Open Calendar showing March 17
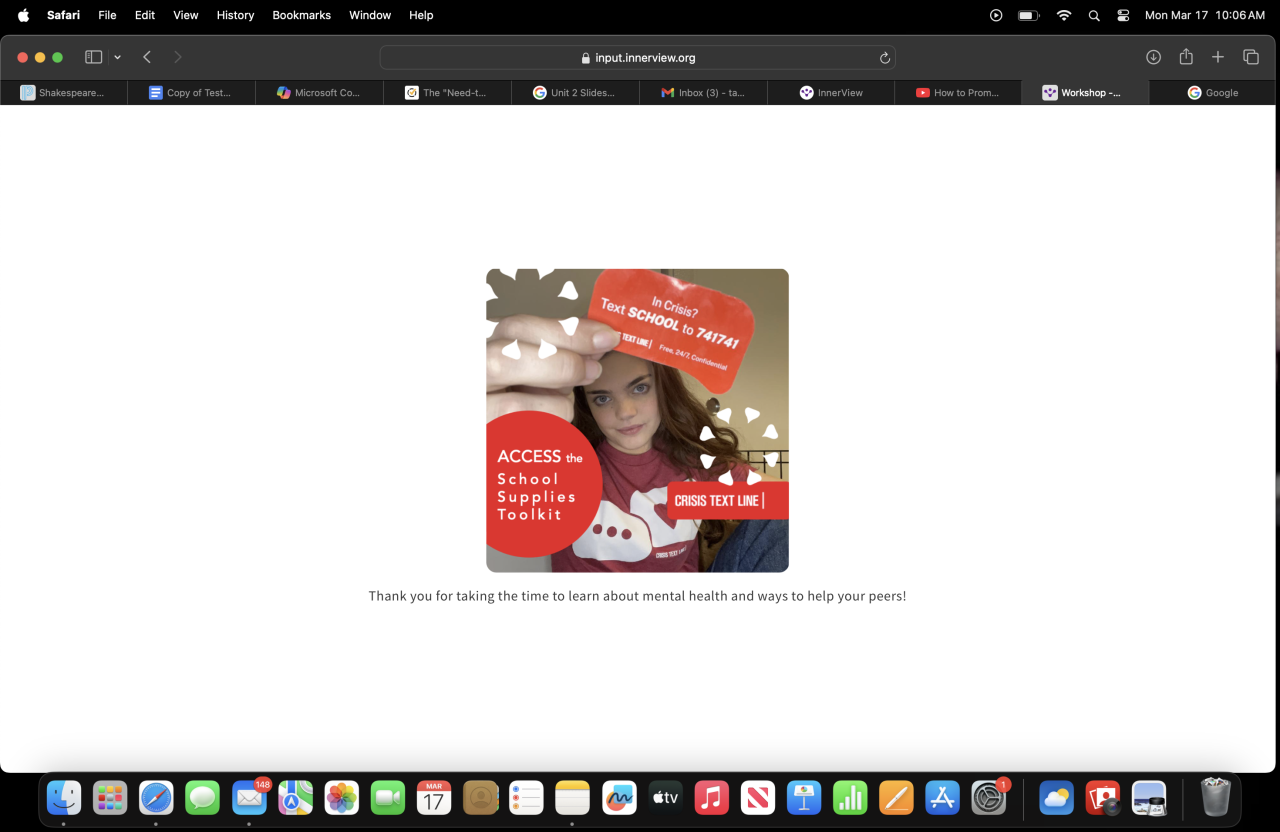 tap(434, 798)
